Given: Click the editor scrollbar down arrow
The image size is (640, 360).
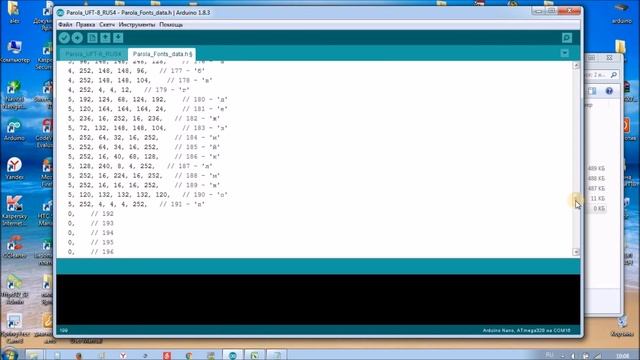Looking at the screenshot, I should (576, 252).
